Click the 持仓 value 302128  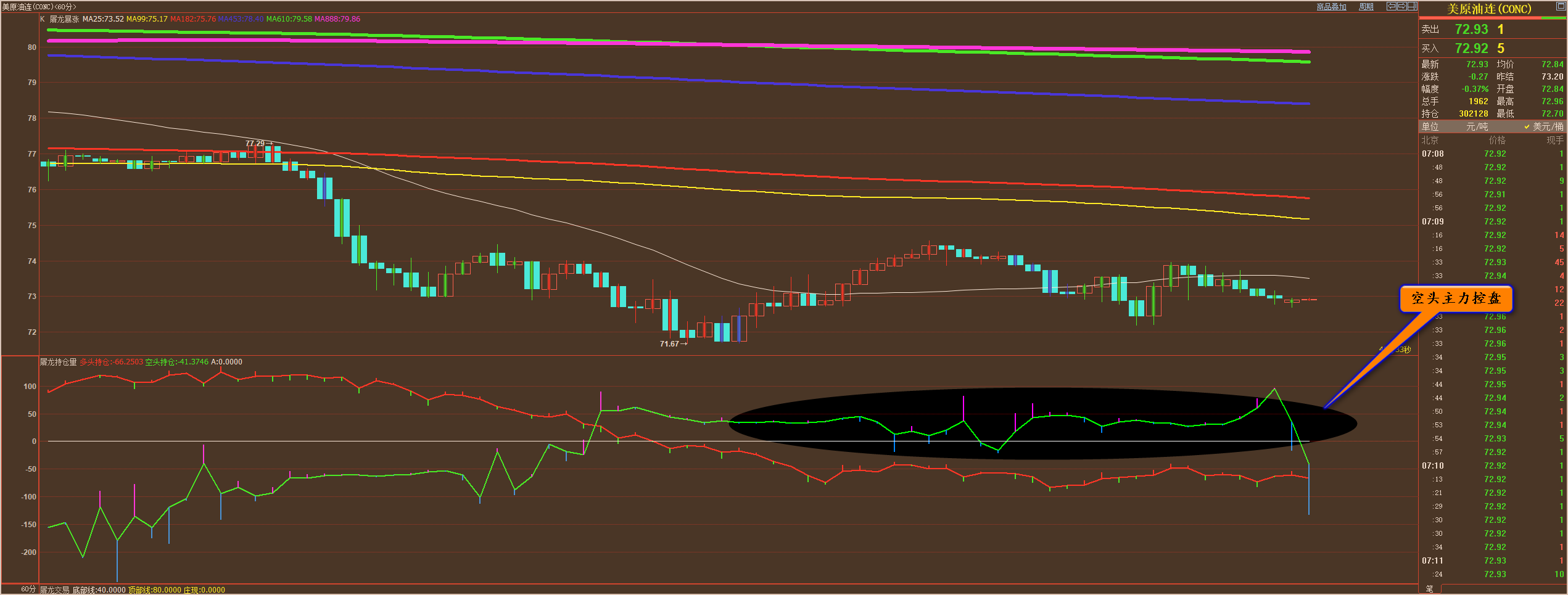coord(1473,113)
